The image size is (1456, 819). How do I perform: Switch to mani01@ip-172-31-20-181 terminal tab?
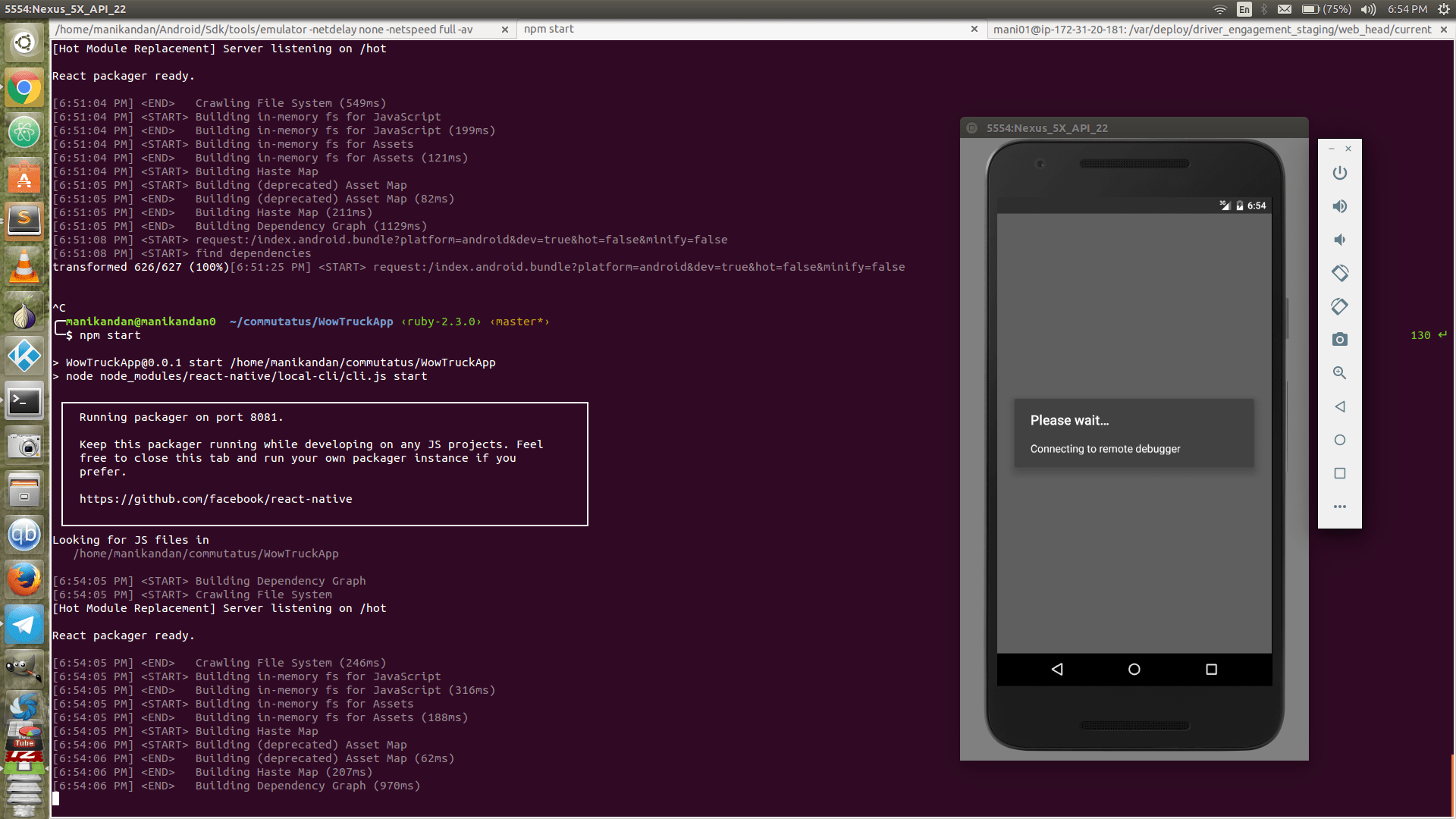(1212, 29)
